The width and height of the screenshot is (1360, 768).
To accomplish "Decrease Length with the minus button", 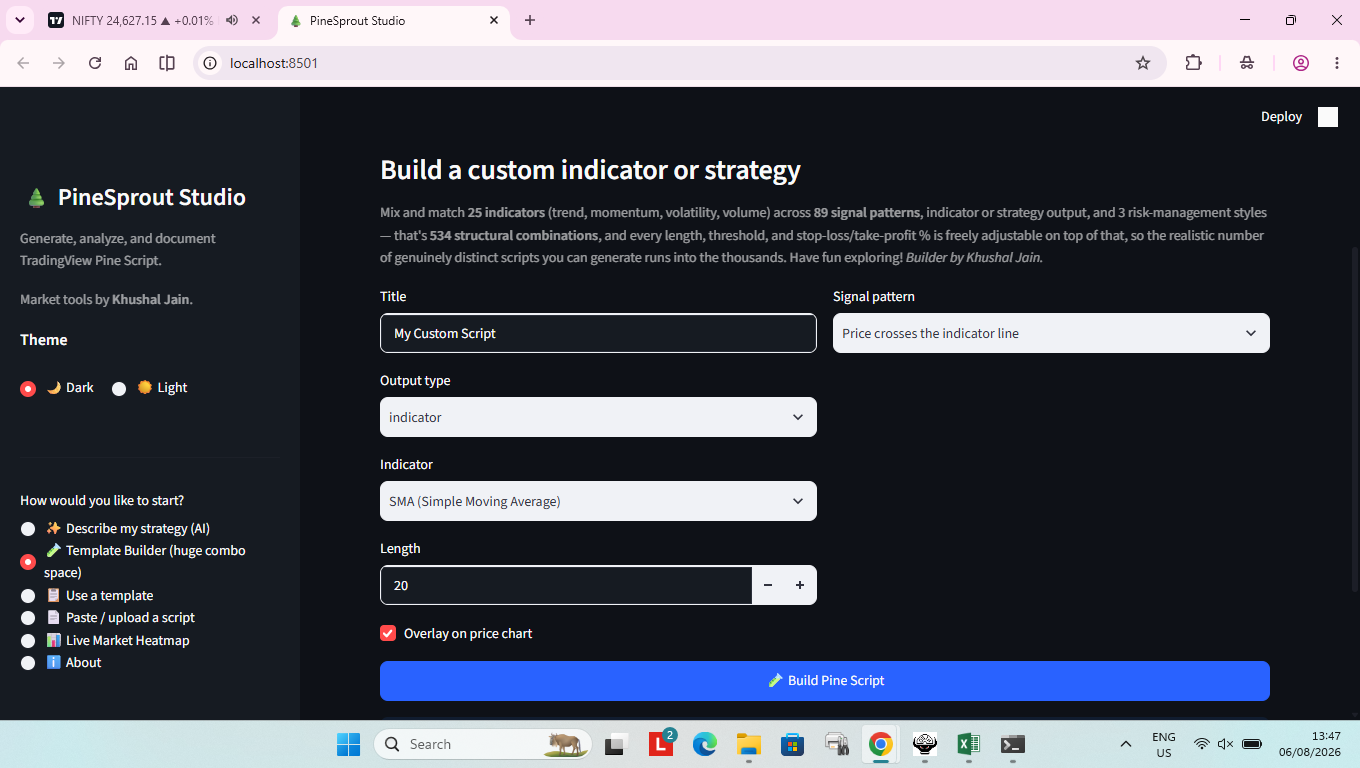I will pos(768,585).
